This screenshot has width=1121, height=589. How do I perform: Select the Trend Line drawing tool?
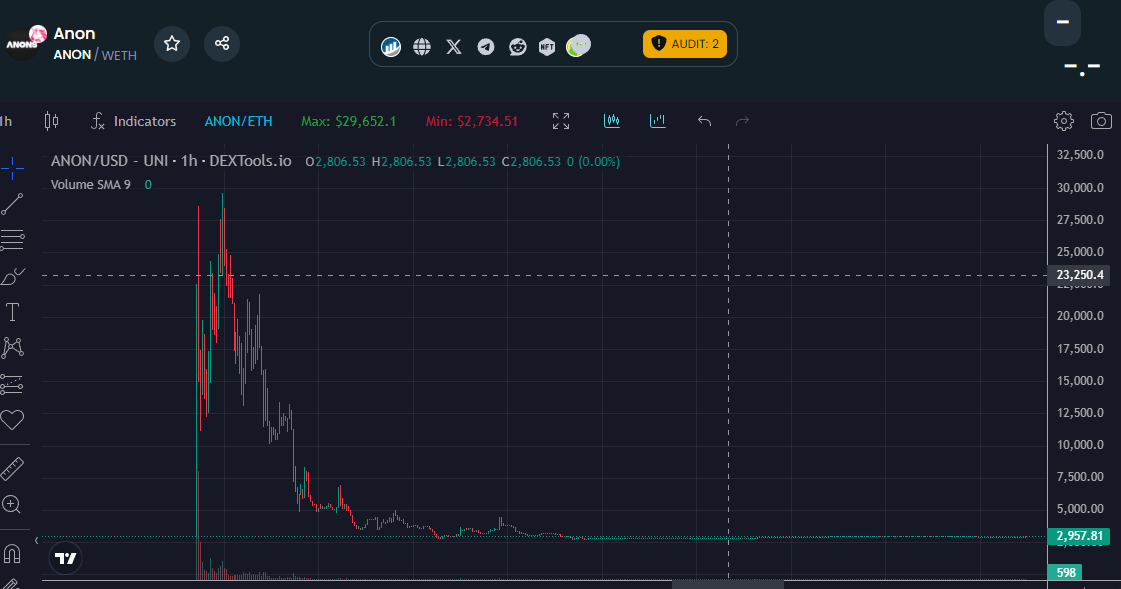coord(12,204)
